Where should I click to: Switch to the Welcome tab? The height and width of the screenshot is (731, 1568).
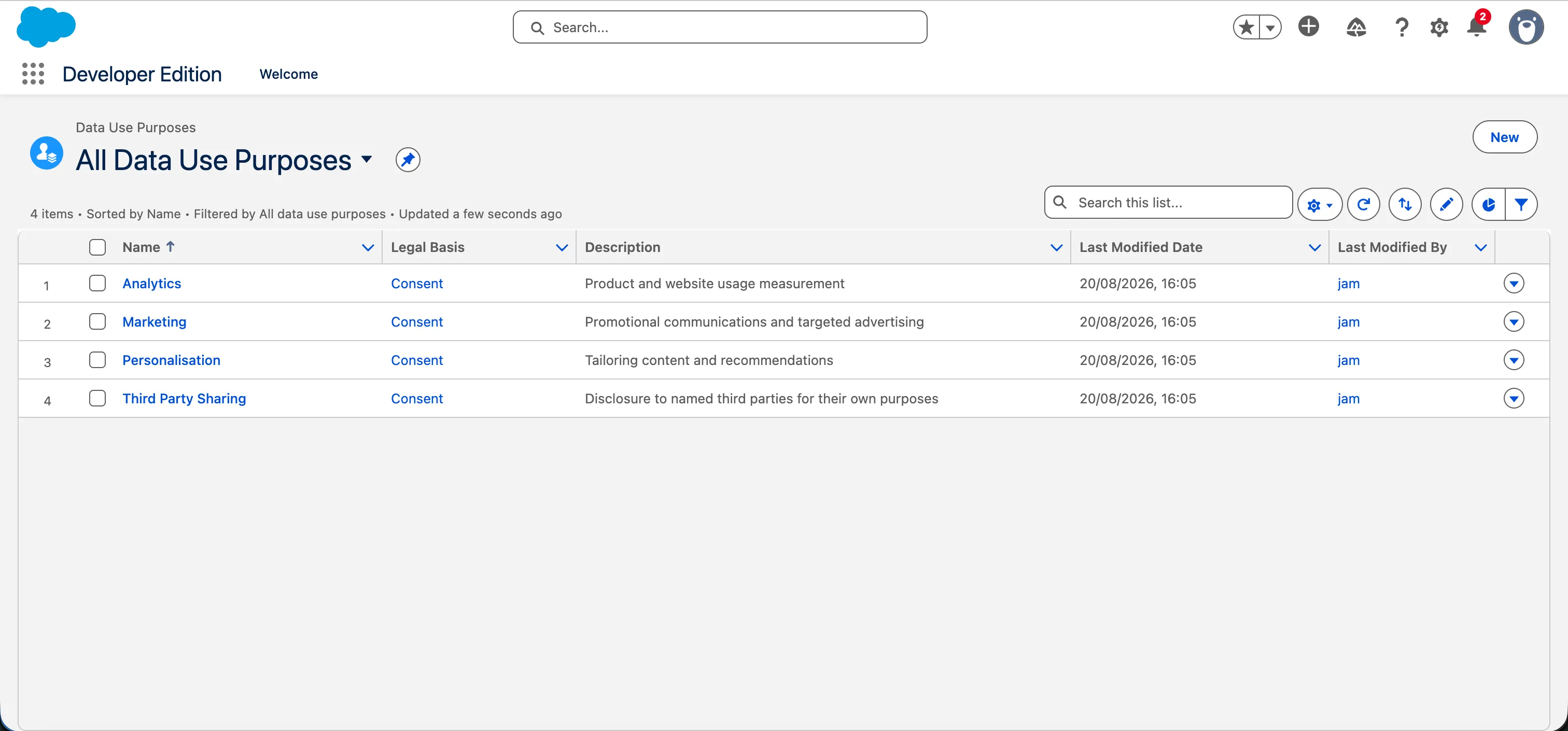[x=288, y=74]
